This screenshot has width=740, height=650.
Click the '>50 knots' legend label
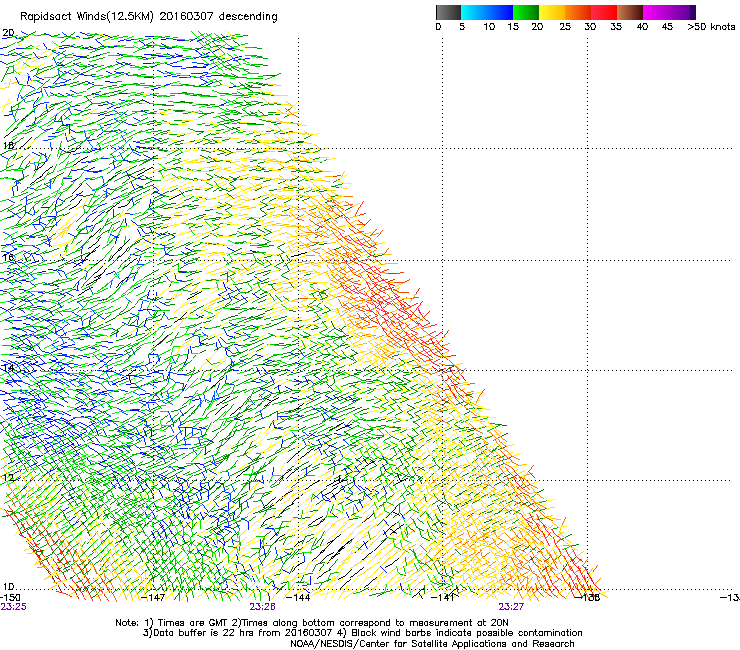711,26
